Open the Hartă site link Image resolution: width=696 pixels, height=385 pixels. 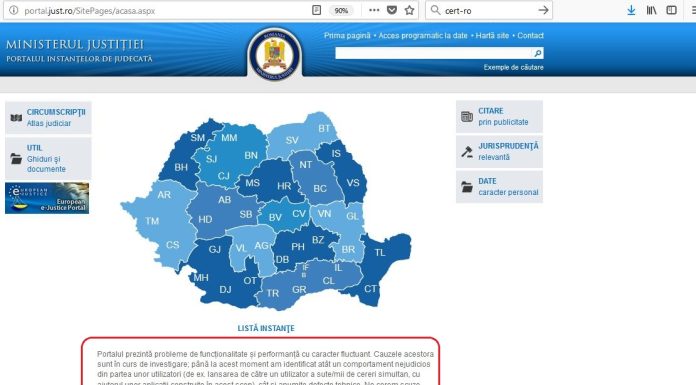coord(492,36)
